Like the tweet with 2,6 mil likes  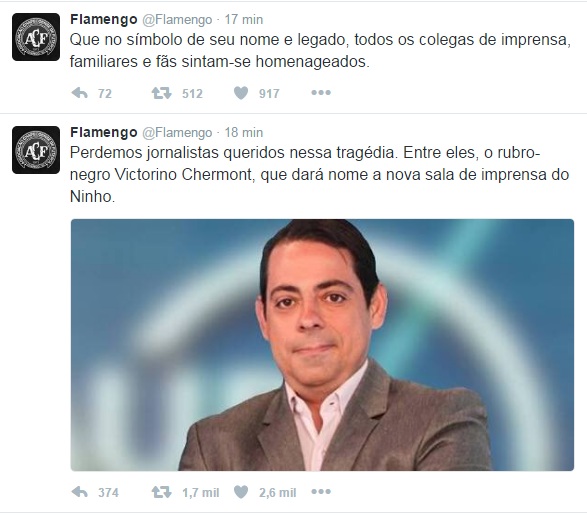point(241,492)
